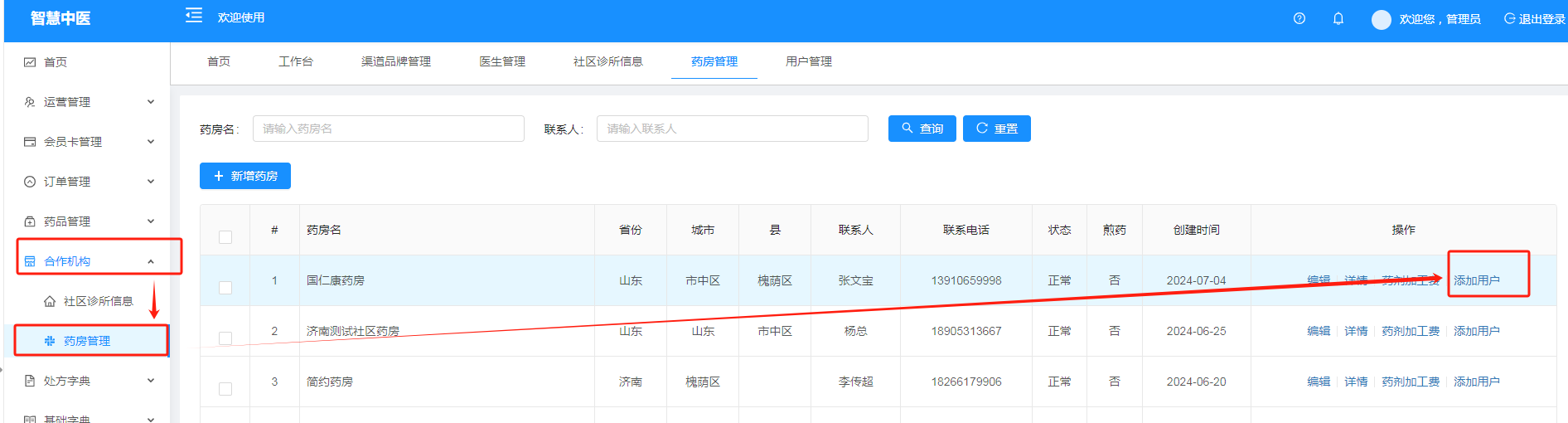This screenshot has height=423, width=1568.
Task: Open notifications bell icon
Action: pyautogui.click(x=1338, y=19)
